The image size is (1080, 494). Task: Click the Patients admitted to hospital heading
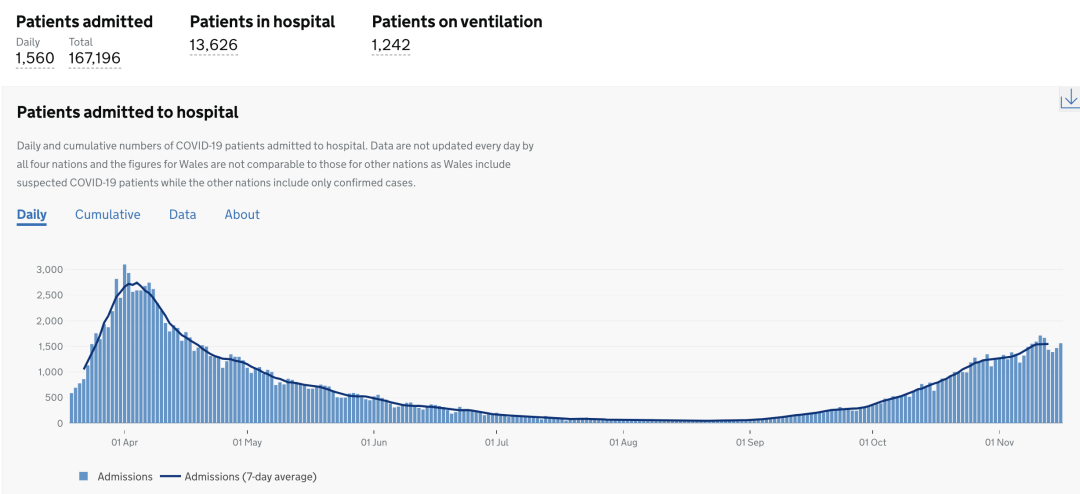[128, 113]
